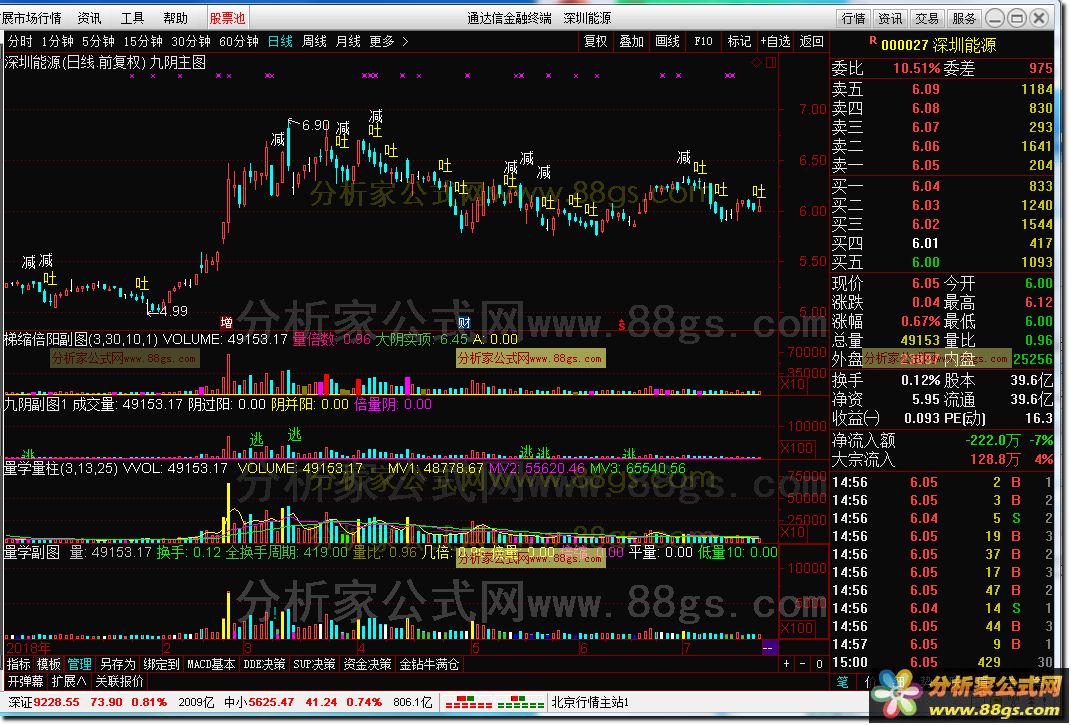Image resolution: width=1071 pixels, height=725 pixels.
Task: Select the 5分钟 period
Action: coord(98,42)
